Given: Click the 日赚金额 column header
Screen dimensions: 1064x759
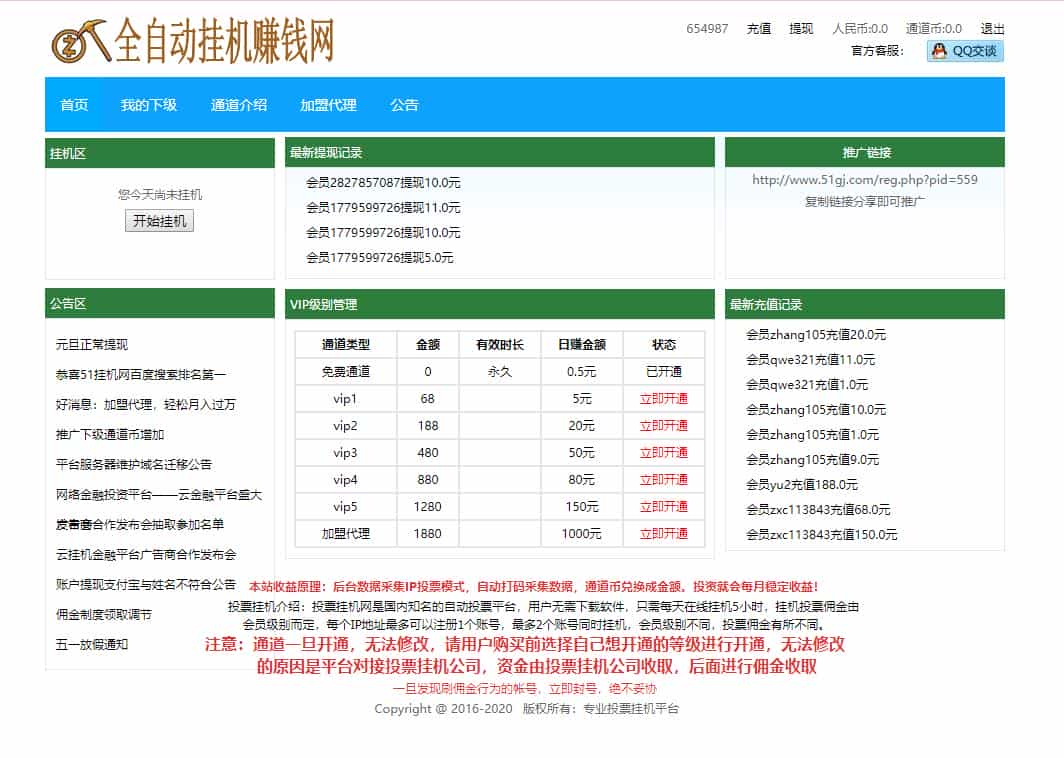Looking at the screenshot, I should click(x=582, y=345).
